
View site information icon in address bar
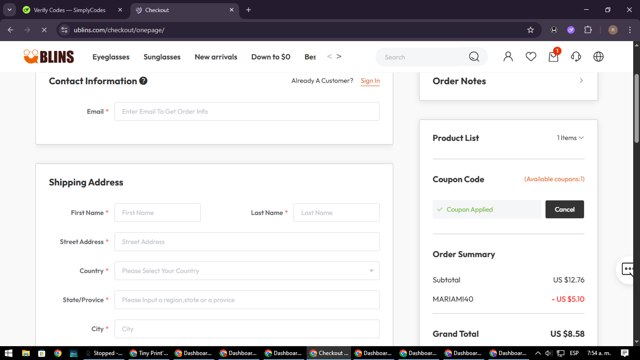(64, 30)
